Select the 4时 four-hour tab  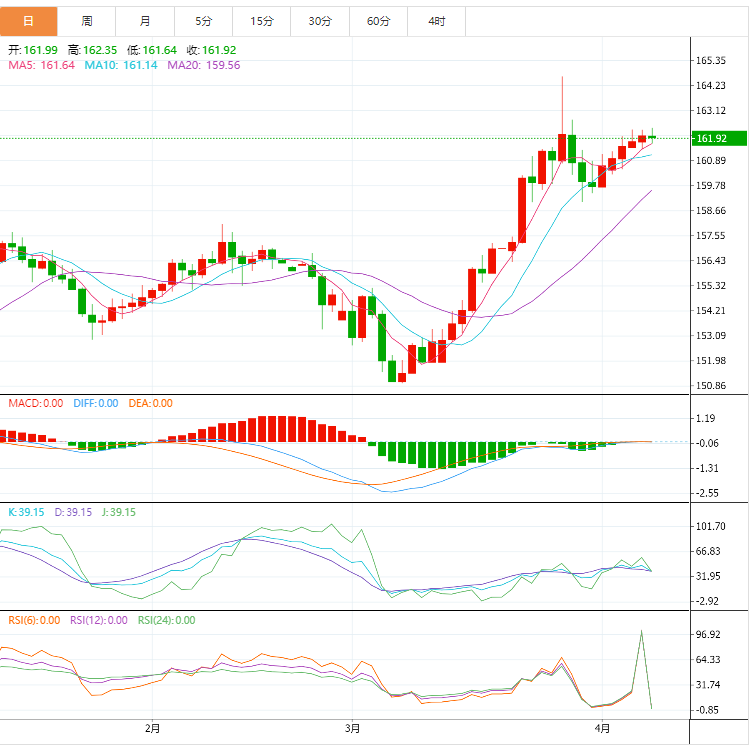[436, 21]
